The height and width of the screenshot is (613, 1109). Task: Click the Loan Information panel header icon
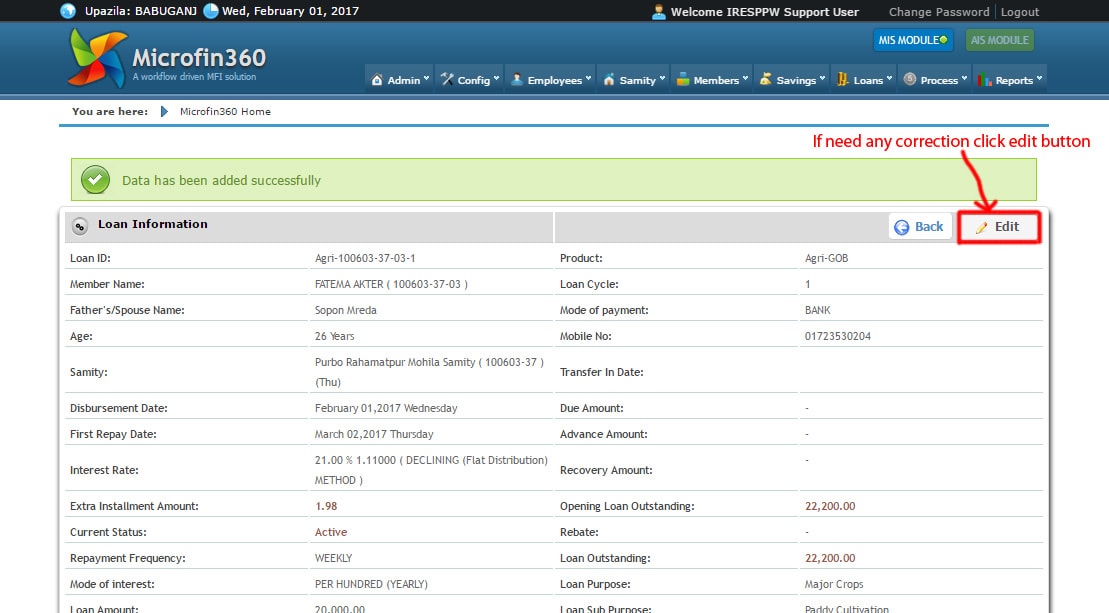click(x=80, y=226)
